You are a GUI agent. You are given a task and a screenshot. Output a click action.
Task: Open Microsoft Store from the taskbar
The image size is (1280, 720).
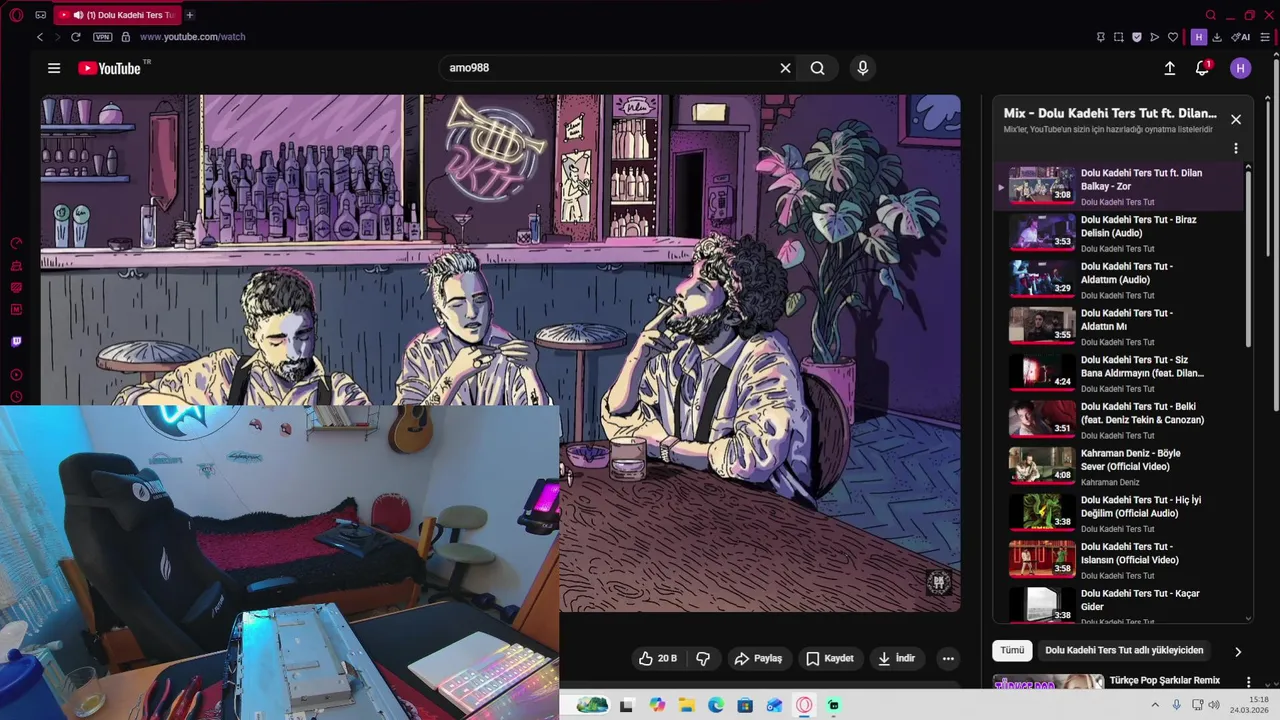point(745,705)
